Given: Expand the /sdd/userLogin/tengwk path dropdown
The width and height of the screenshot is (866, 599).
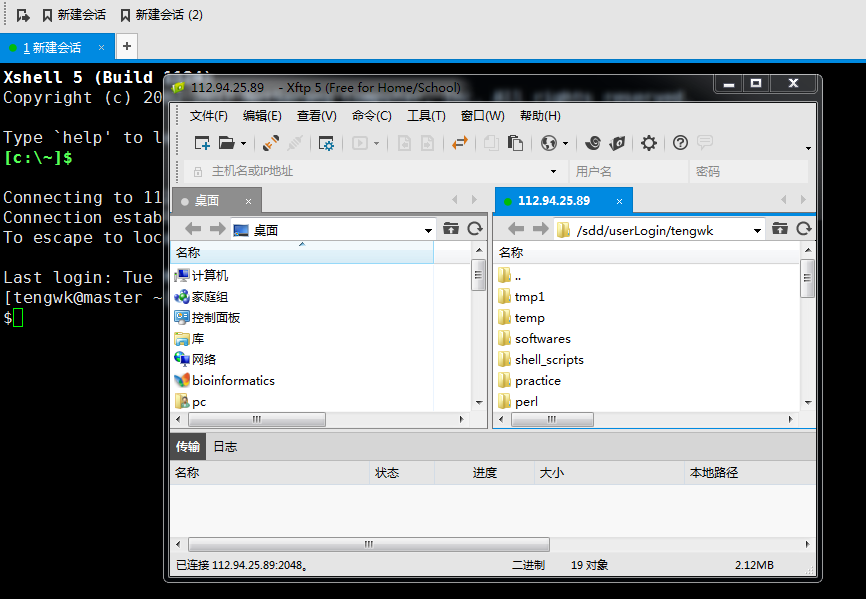Looking at the screenshot, I should [757, 230].
